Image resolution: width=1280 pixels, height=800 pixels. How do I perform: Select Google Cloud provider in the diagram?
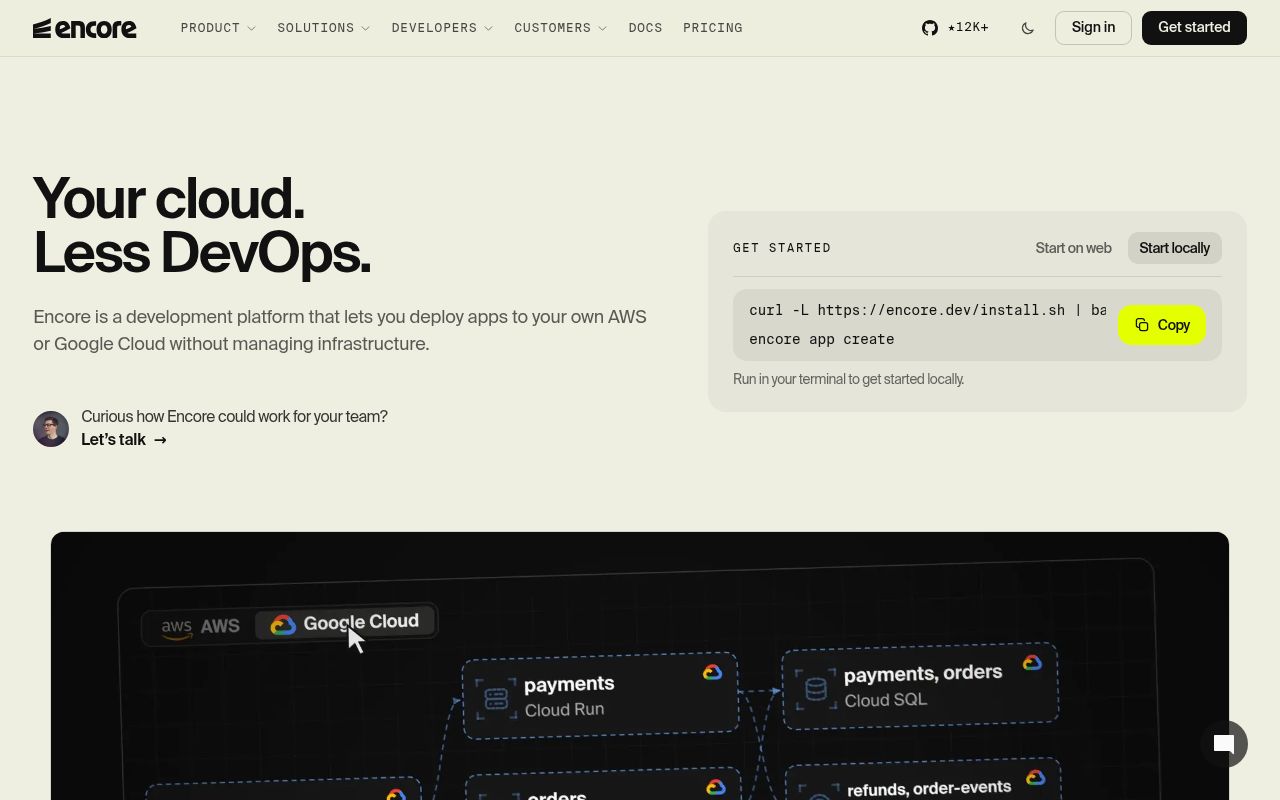345,623
